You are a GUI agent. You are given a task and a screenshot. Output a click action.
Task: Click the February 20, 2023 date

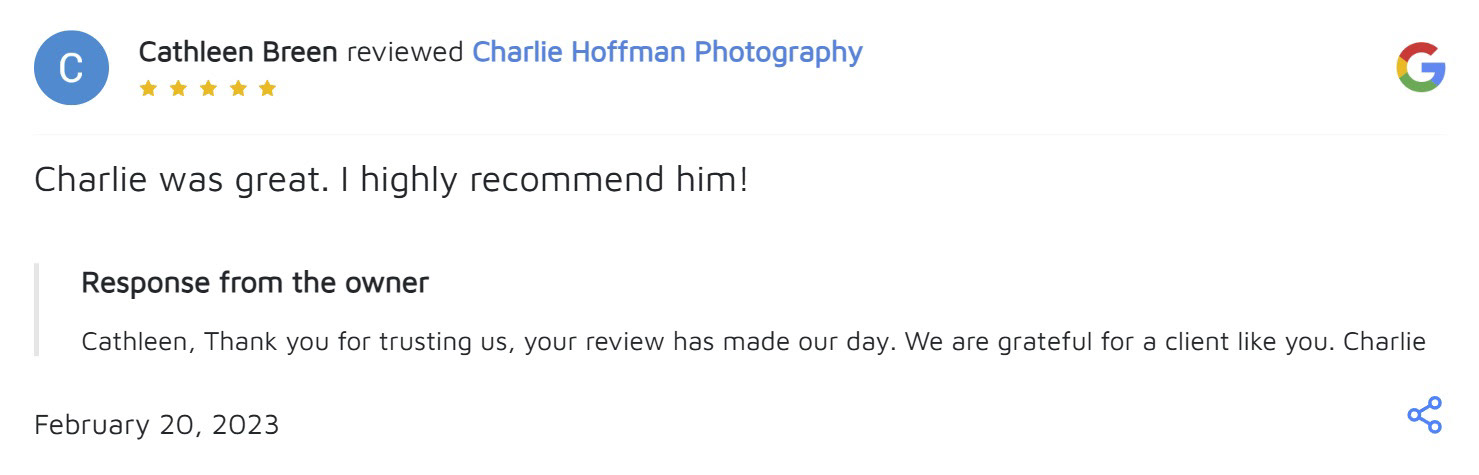157,425
